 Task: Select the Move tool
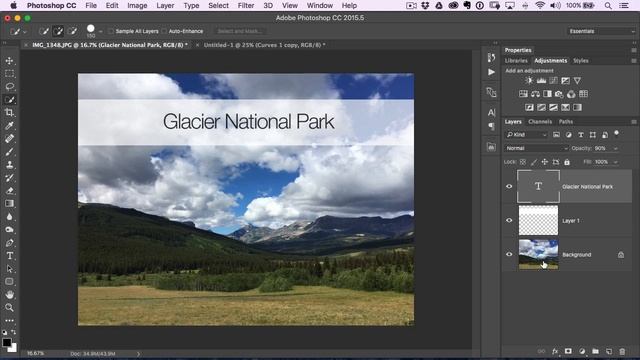tap(9, 61)
